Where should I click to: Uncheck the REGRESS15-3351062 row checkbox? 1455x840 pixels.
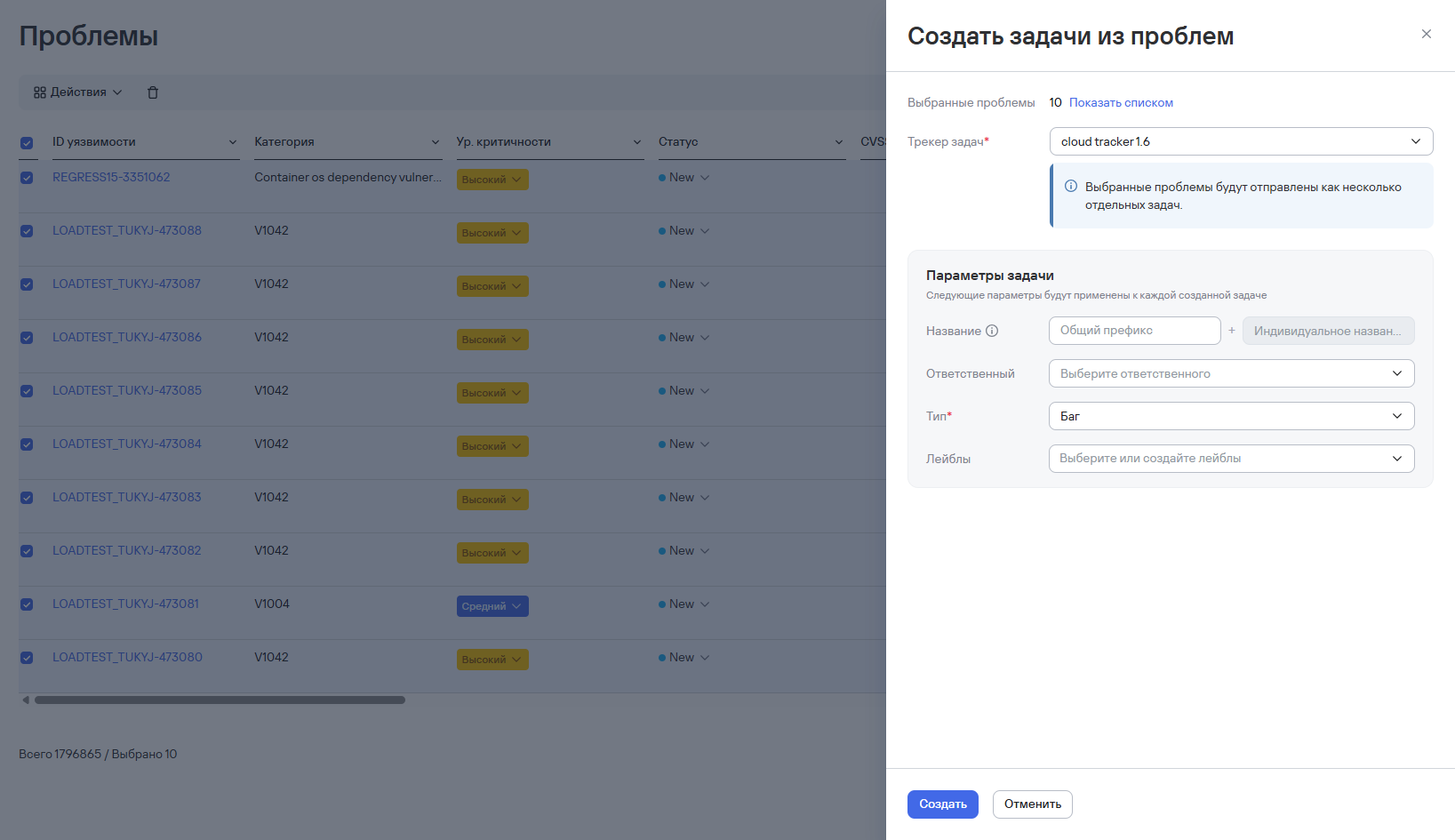(27, 178)
